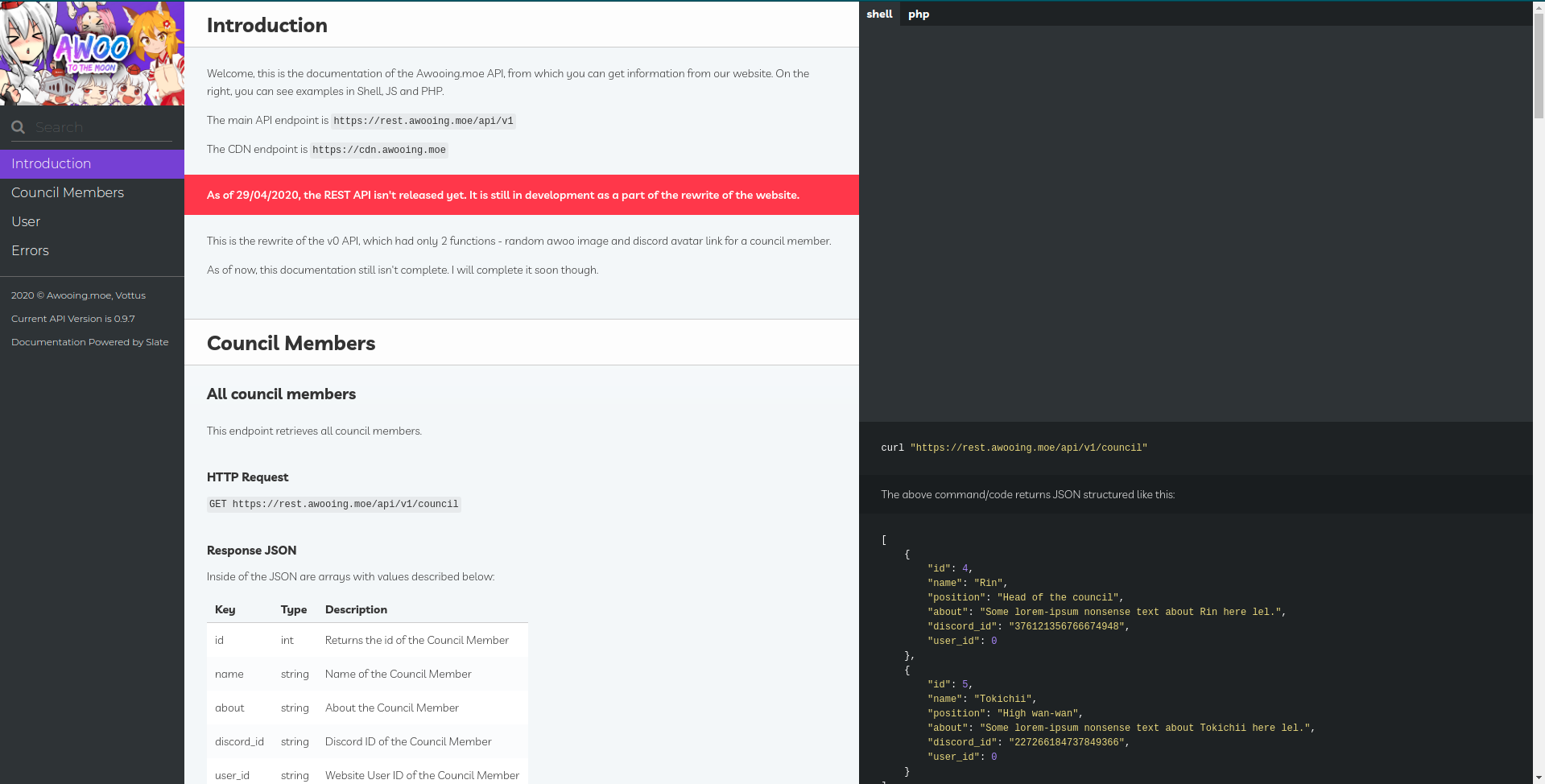Image resolution: width=1545 pixels, height=784 pixels.
Task: Open the Council Members section
Action: coord(68,192)
